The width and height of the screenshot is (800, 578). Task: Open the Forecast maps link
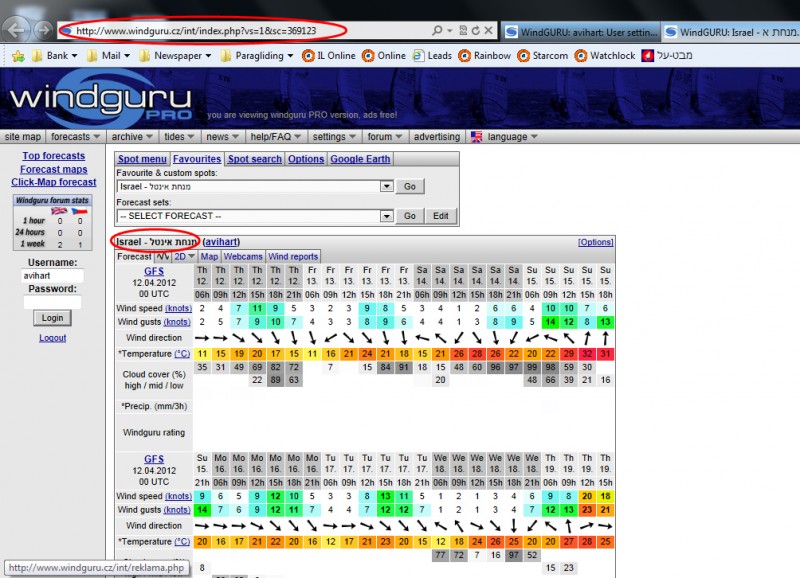54,169
